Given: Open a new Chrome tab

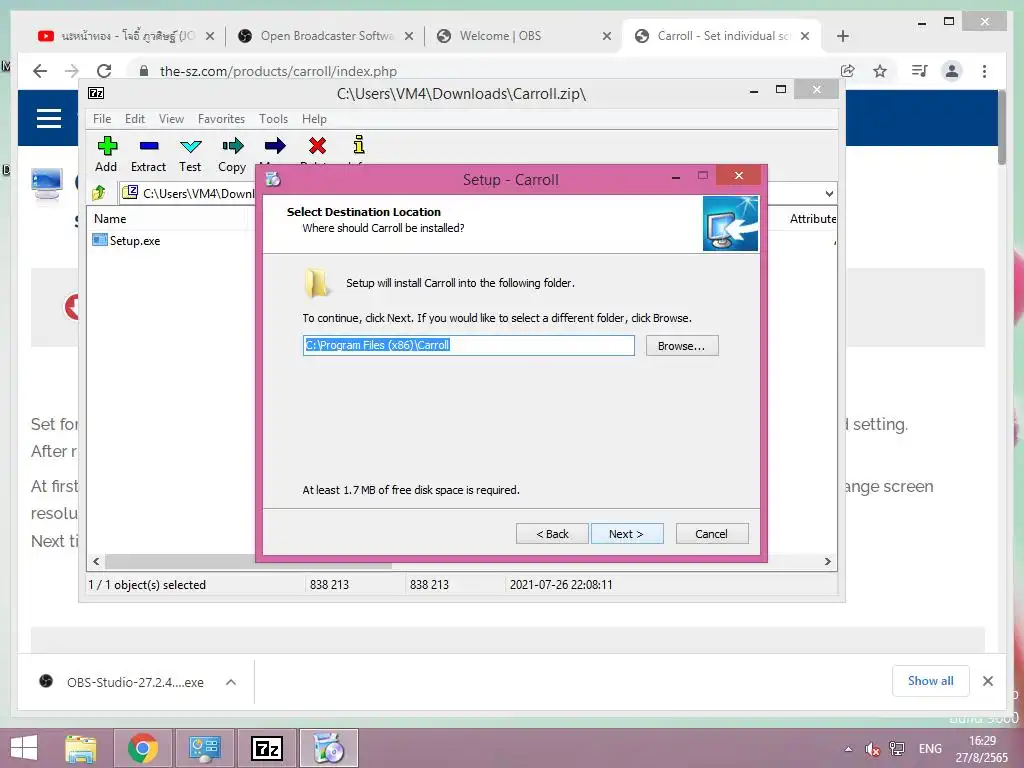Looking at the screenshot, I should click(x=843, y=36).
